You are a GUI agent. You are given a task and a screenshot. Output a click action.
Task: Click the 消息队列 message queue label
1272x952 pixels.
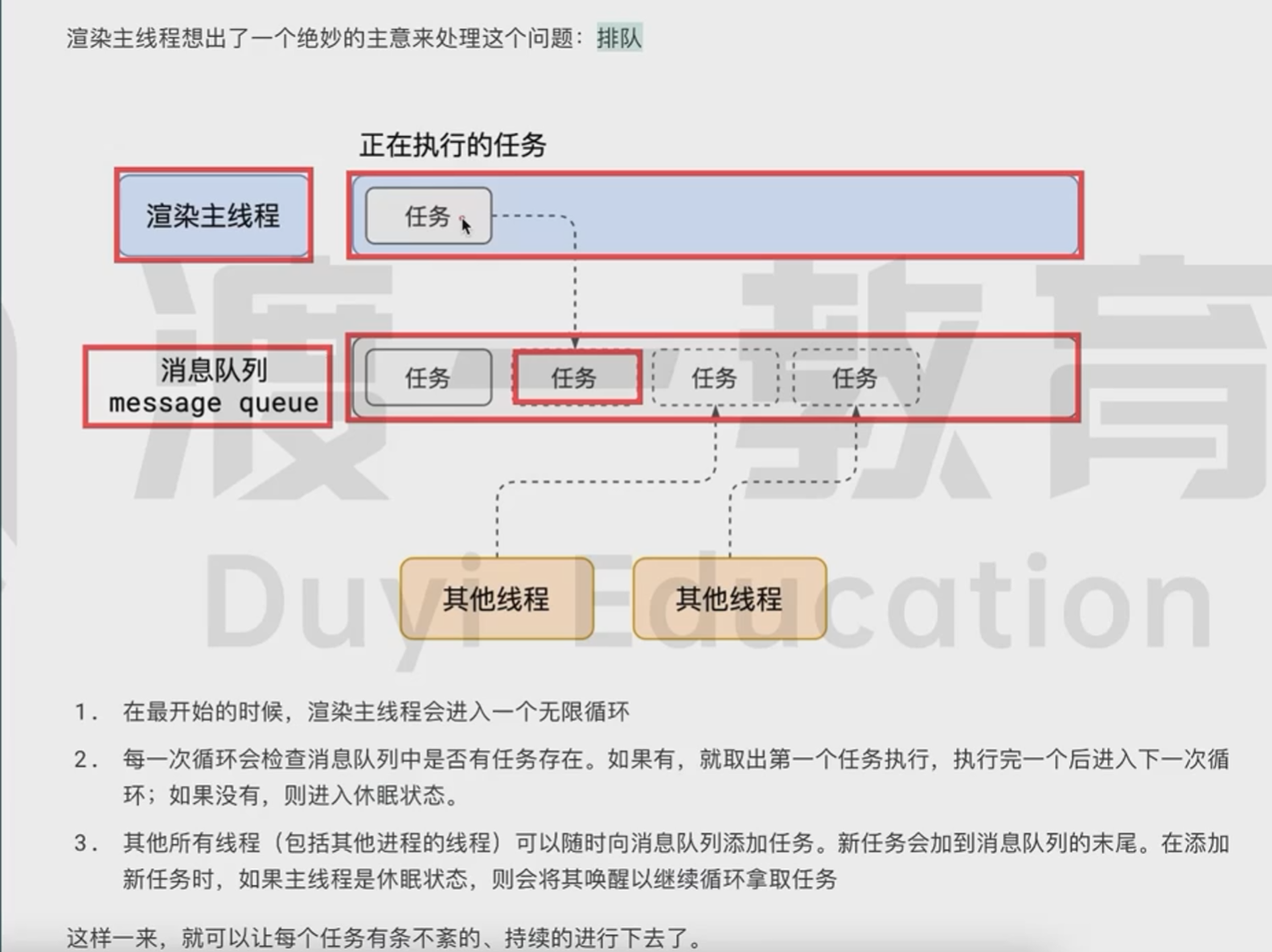click(x=209, y=386)
